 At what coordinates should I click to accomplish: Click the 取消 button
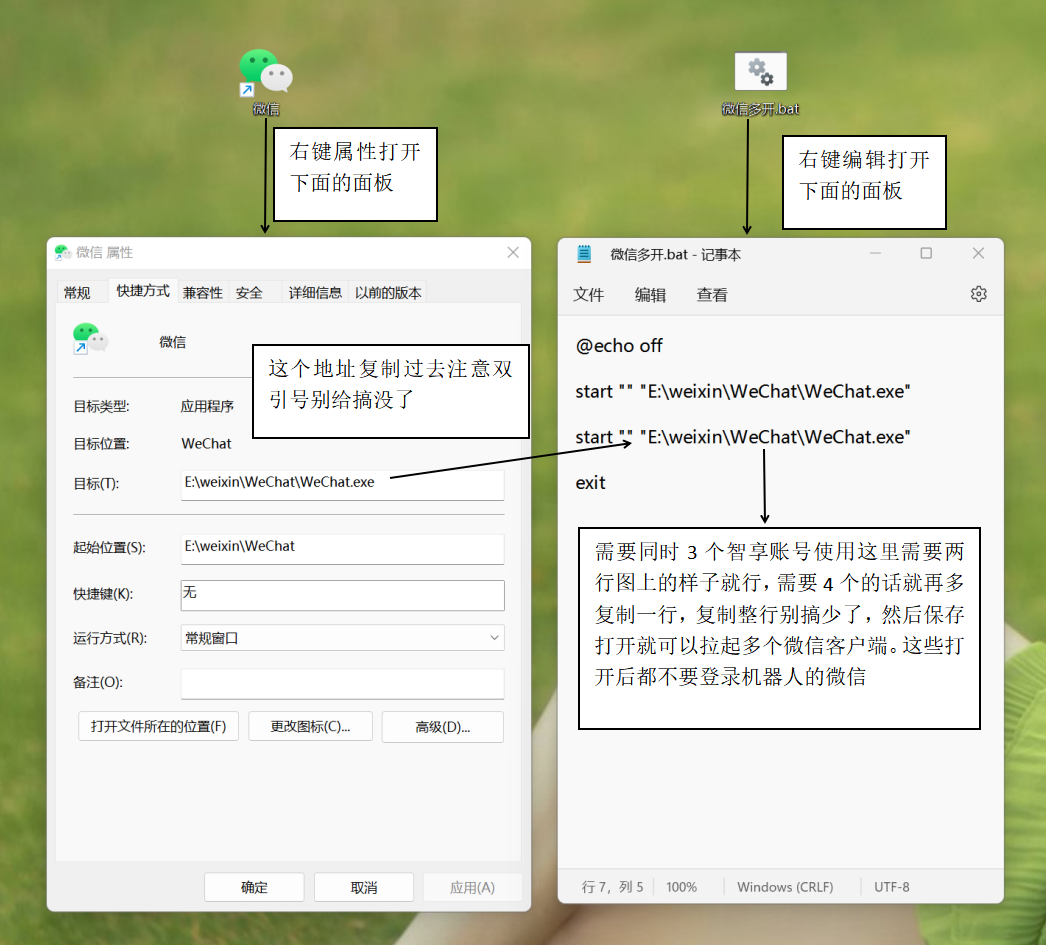(x=364, y=887)
